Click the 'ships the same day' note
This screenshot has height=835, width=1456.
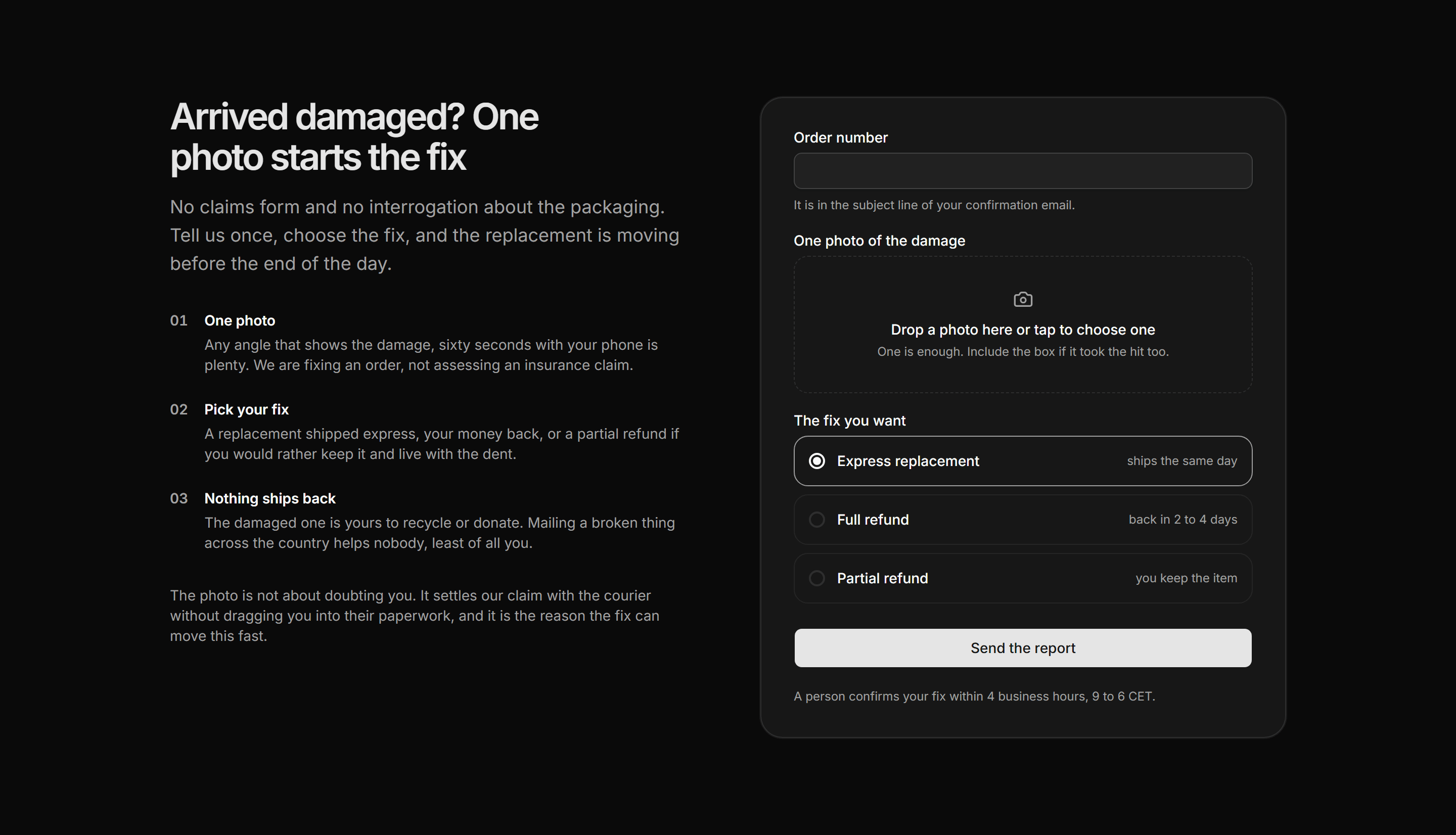[1181, 461]
